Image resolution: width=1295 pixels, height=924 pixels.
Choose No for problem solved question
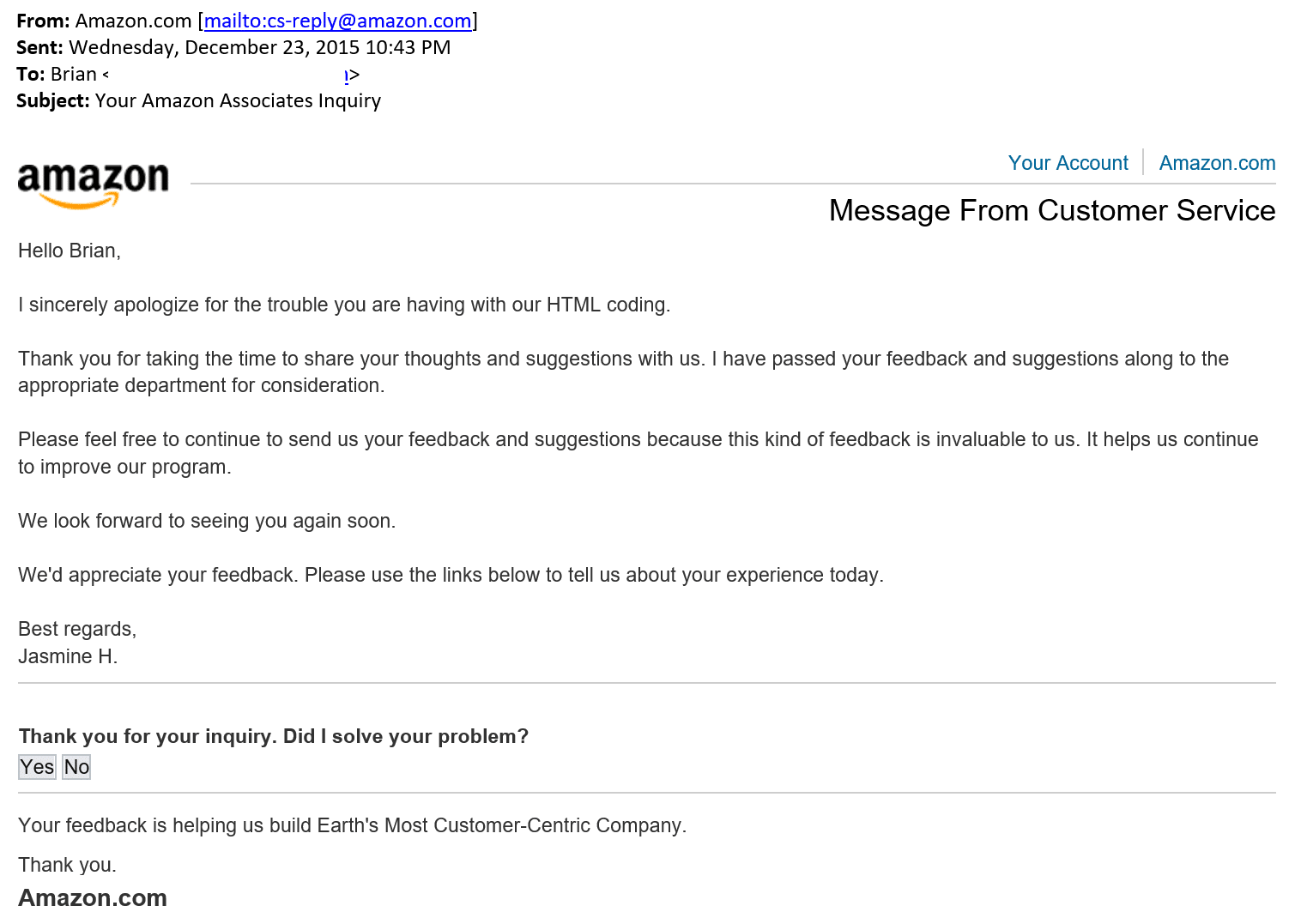click(76, 767)
